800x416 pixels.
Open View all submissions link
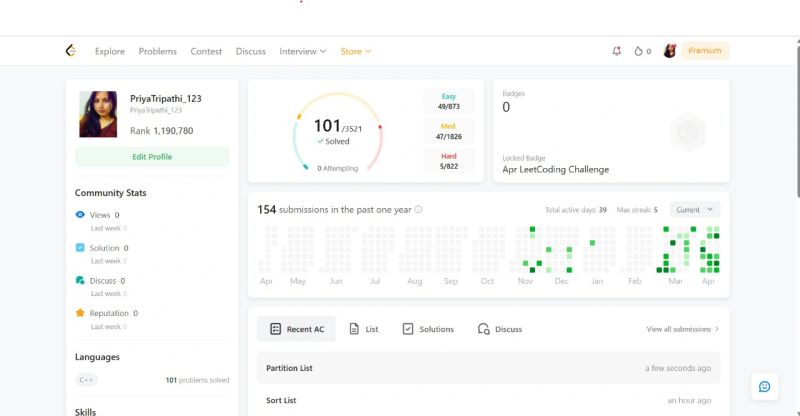[x=683, y=329]
